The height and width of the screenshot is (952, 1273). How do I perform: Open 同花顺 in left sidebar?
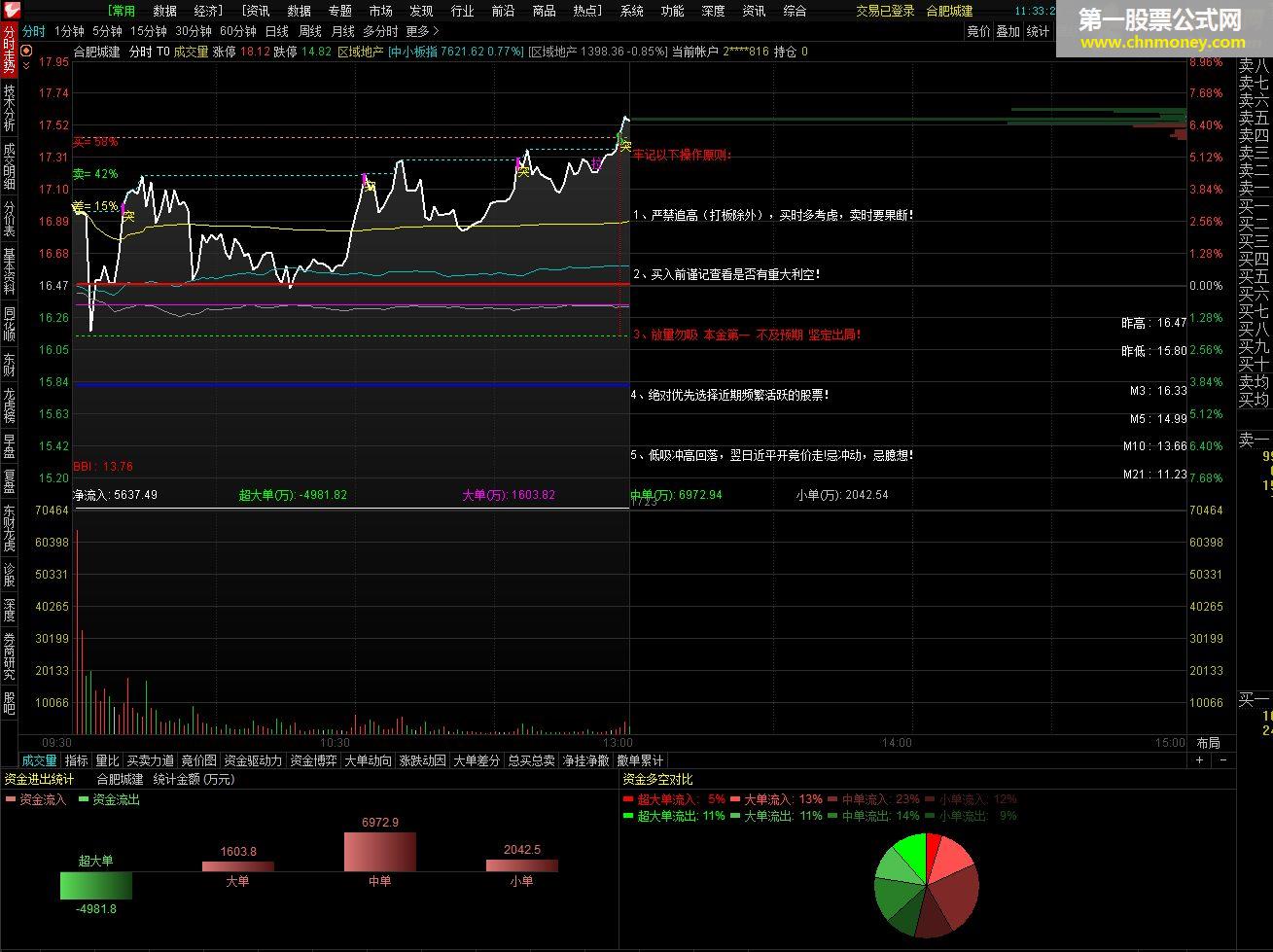tap(9, 325)
